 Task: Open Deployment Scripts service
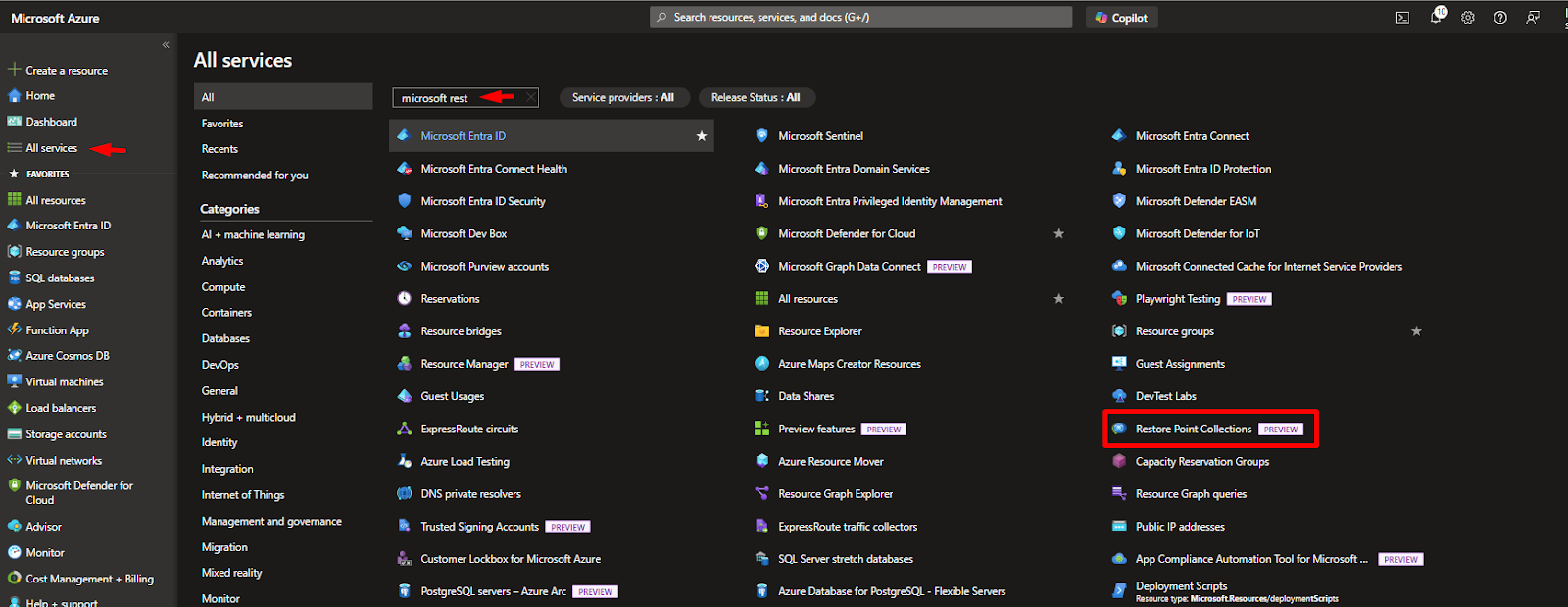tap(1181, 586)
